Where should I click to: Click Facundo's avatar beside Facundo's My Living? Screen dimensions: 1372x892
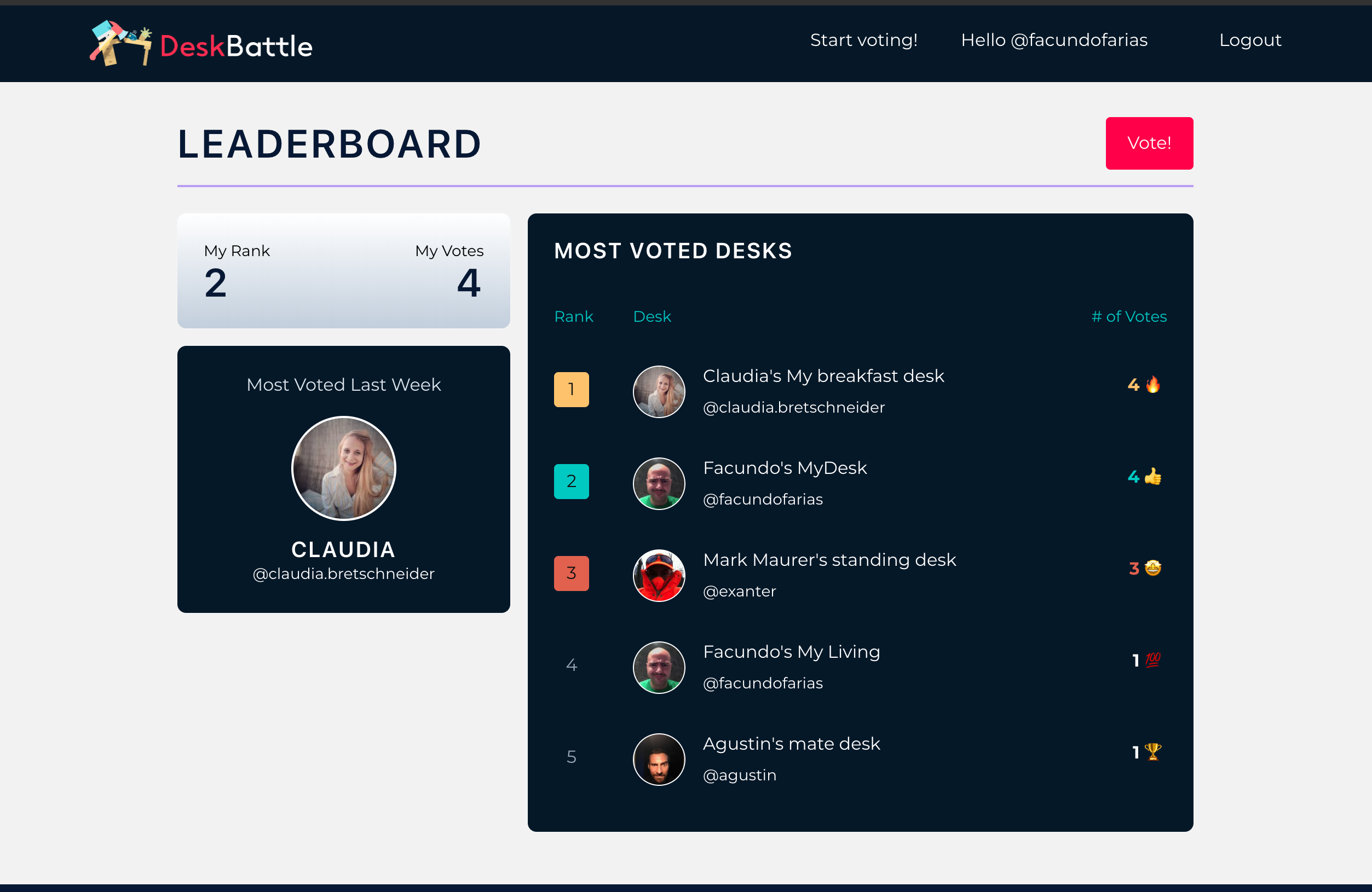(x=659, y=667)
